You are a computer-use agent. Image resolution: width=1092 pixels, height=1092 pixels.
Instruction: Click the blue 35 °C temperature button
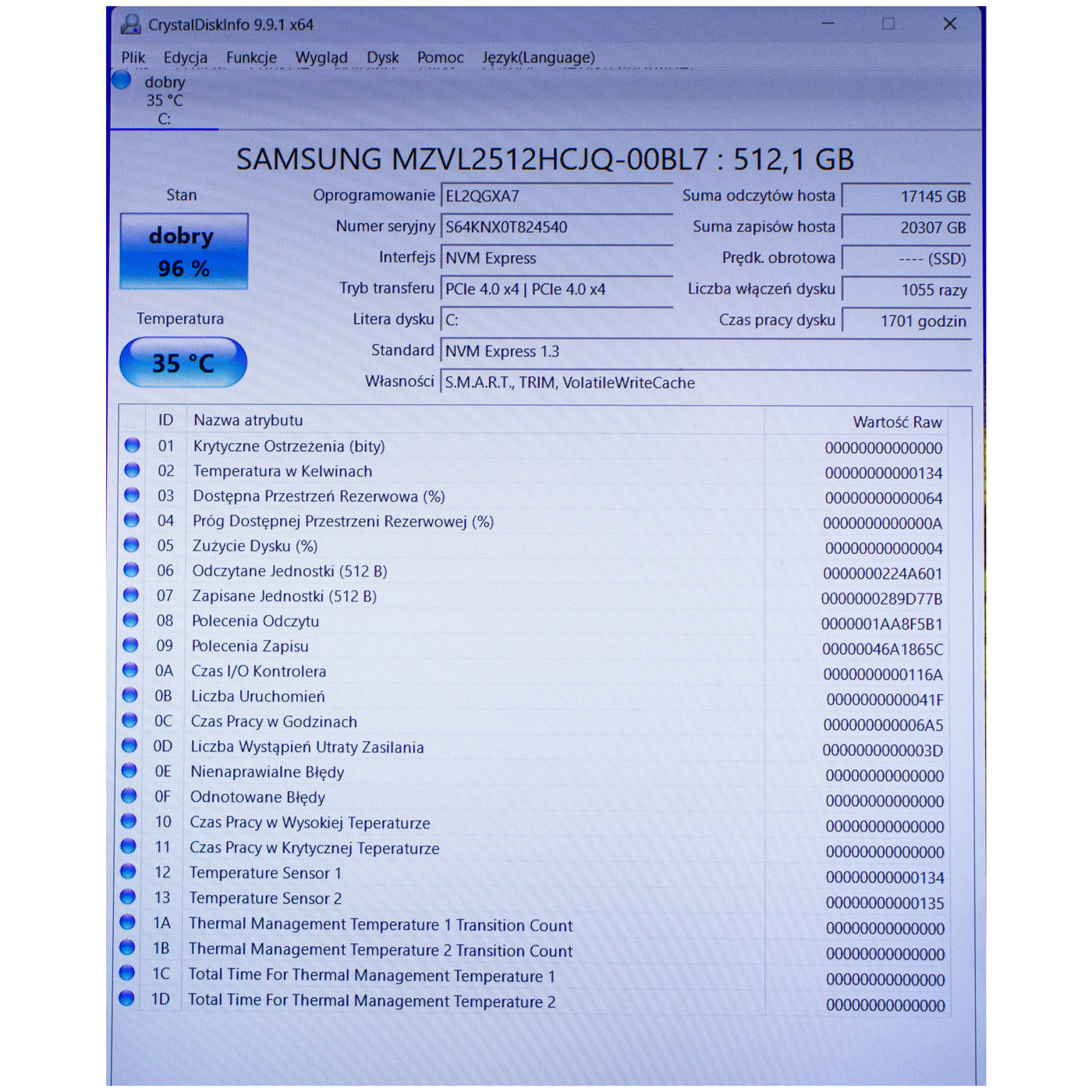[x=183, y=363]
